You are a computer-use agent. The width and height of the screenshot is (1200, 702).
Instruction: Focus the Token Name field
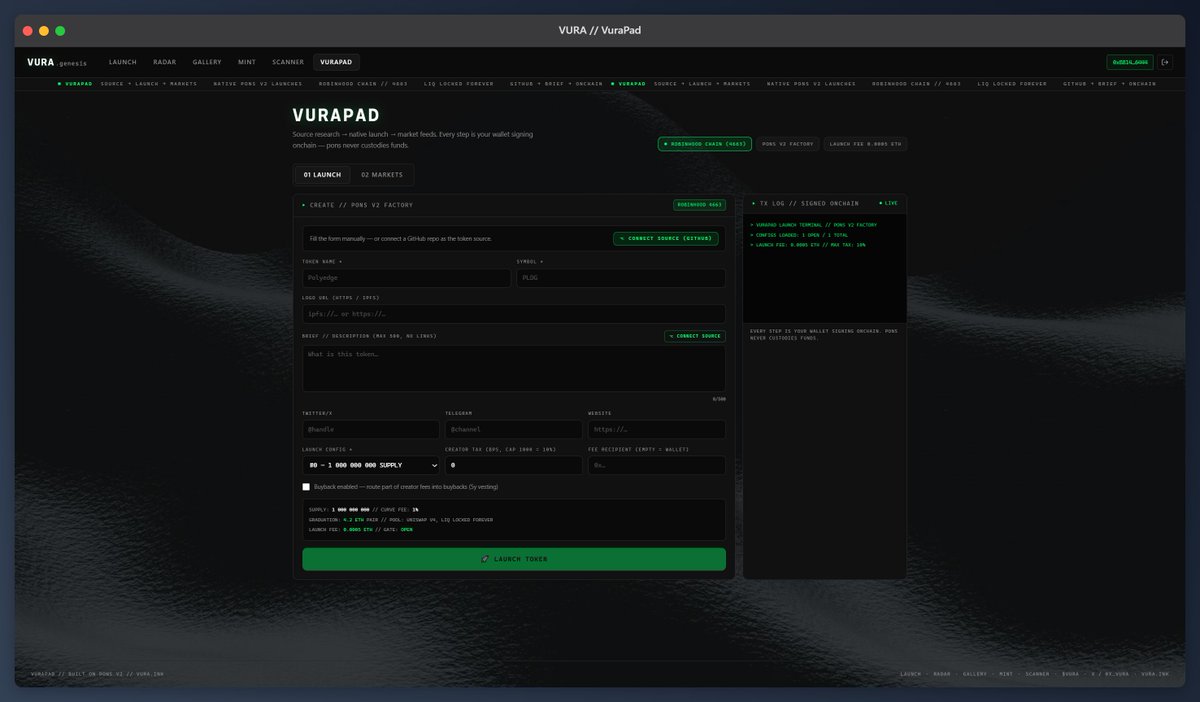coord(406,278)
